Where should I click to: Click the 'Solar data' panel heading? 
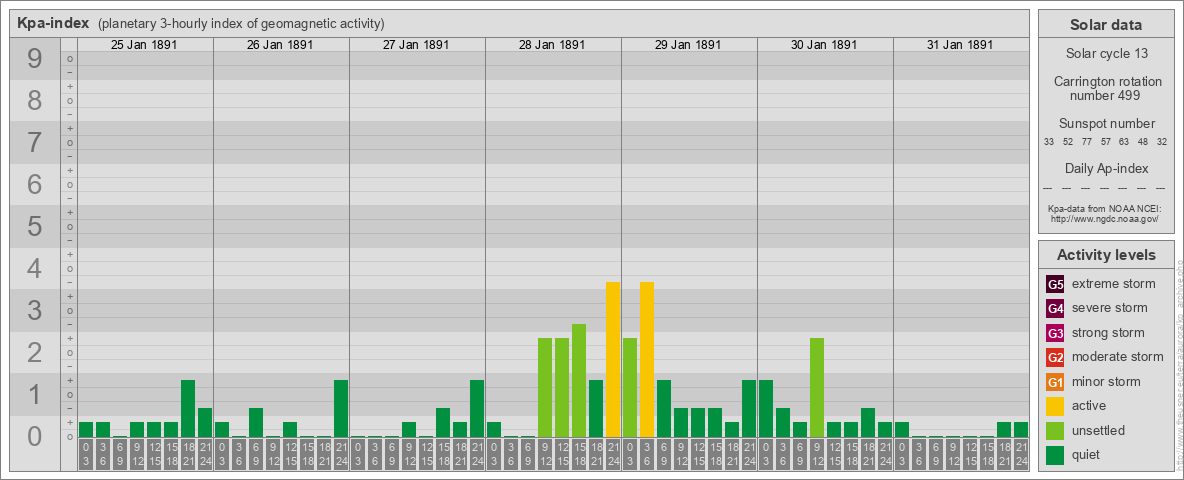(1106, 25)
